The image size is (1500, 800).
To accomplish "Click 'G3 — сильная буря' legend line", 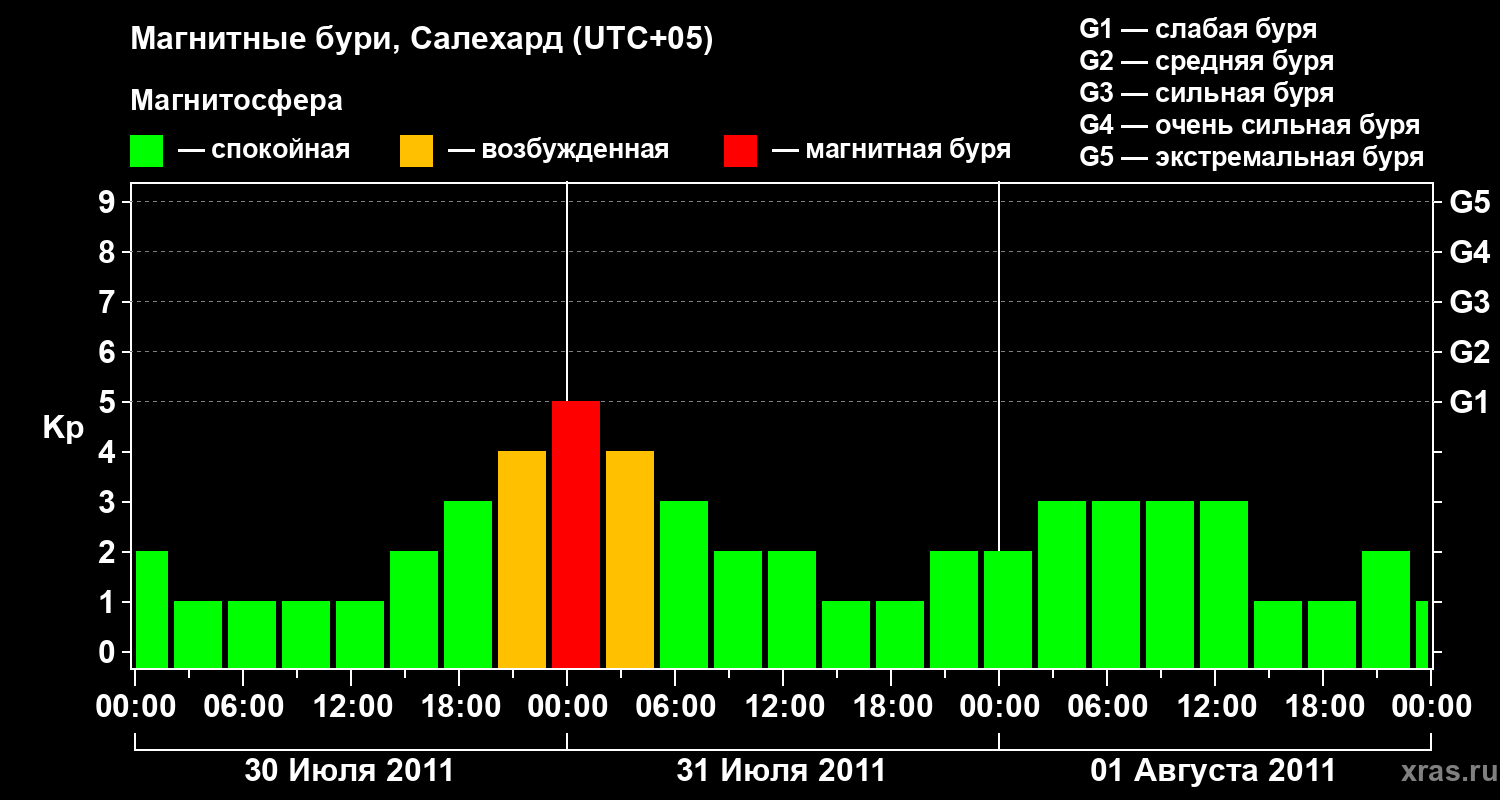I will pos(1207,93).
